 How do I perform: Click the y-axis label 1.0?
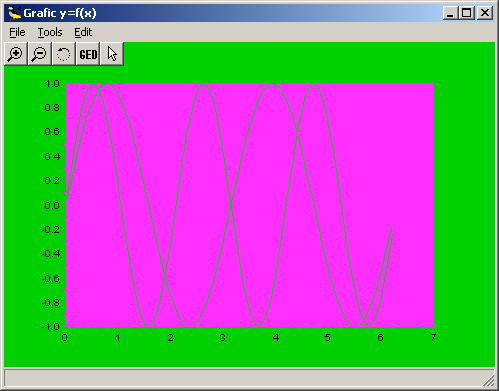pyautogui.click(x=52, y=84)
